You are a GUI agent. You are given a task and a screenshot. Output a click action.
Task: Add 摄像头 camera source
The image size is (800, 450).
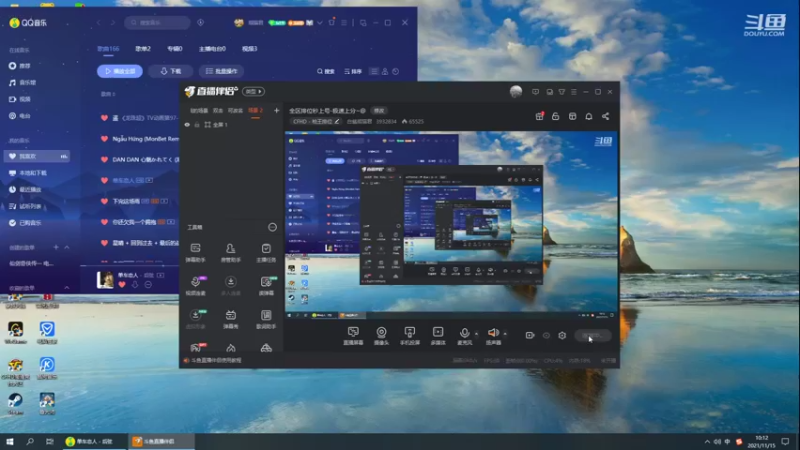(381, 336)
